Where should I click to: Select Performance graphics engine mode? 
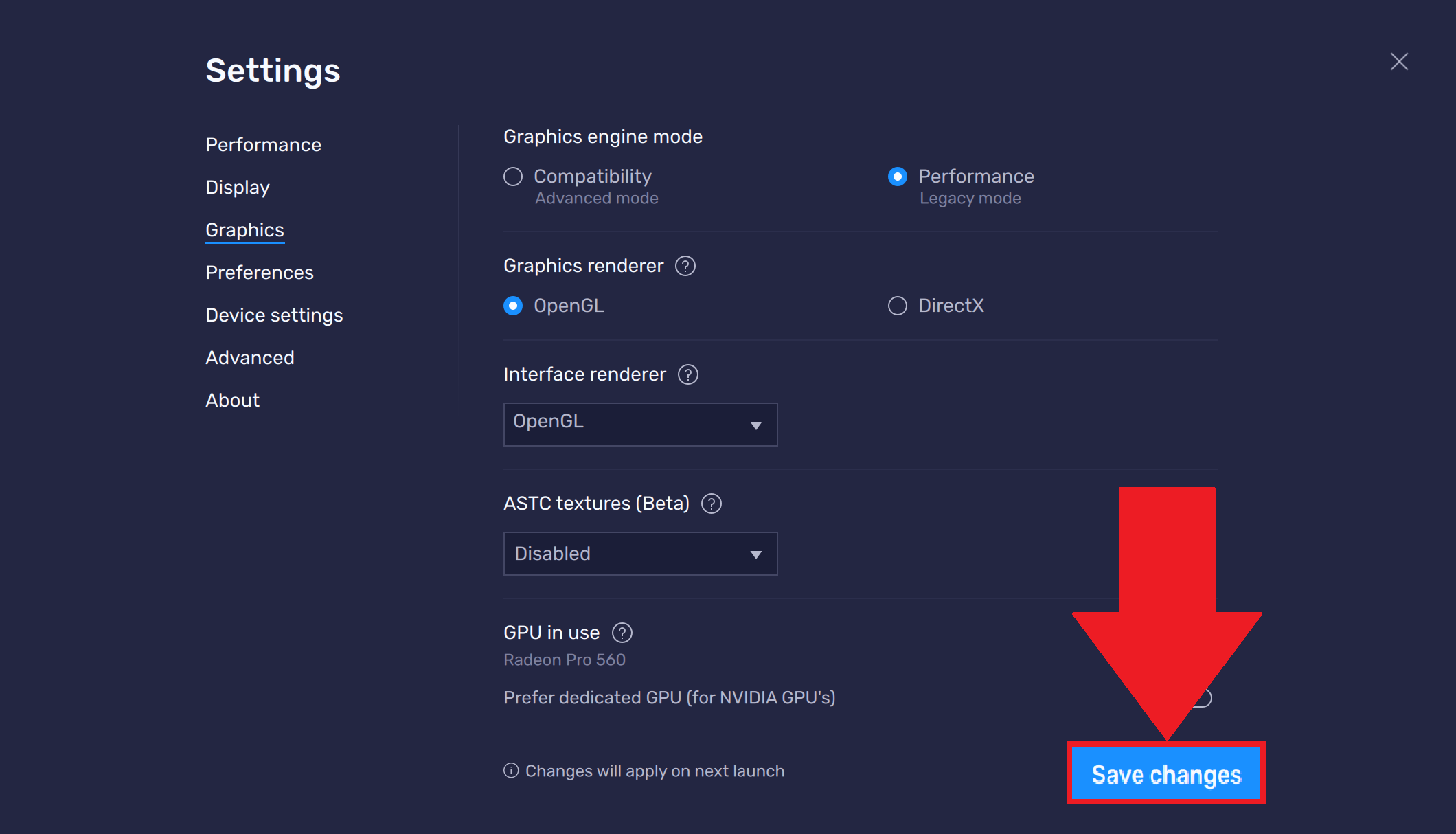pos(897,177)
